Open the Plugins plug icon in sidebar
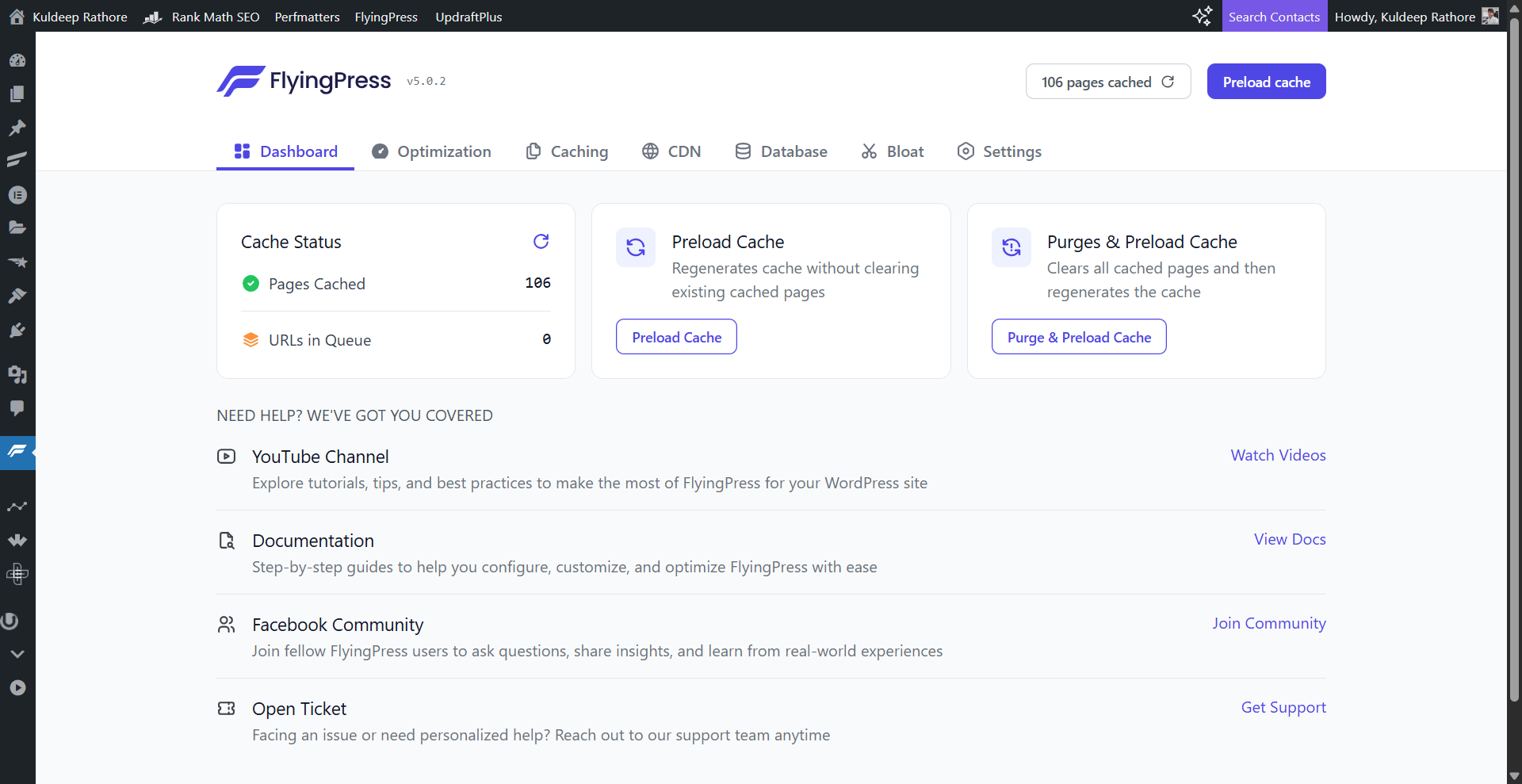Image resolution: width=1522 pixels, height=784 pixels. pos(17,330)
